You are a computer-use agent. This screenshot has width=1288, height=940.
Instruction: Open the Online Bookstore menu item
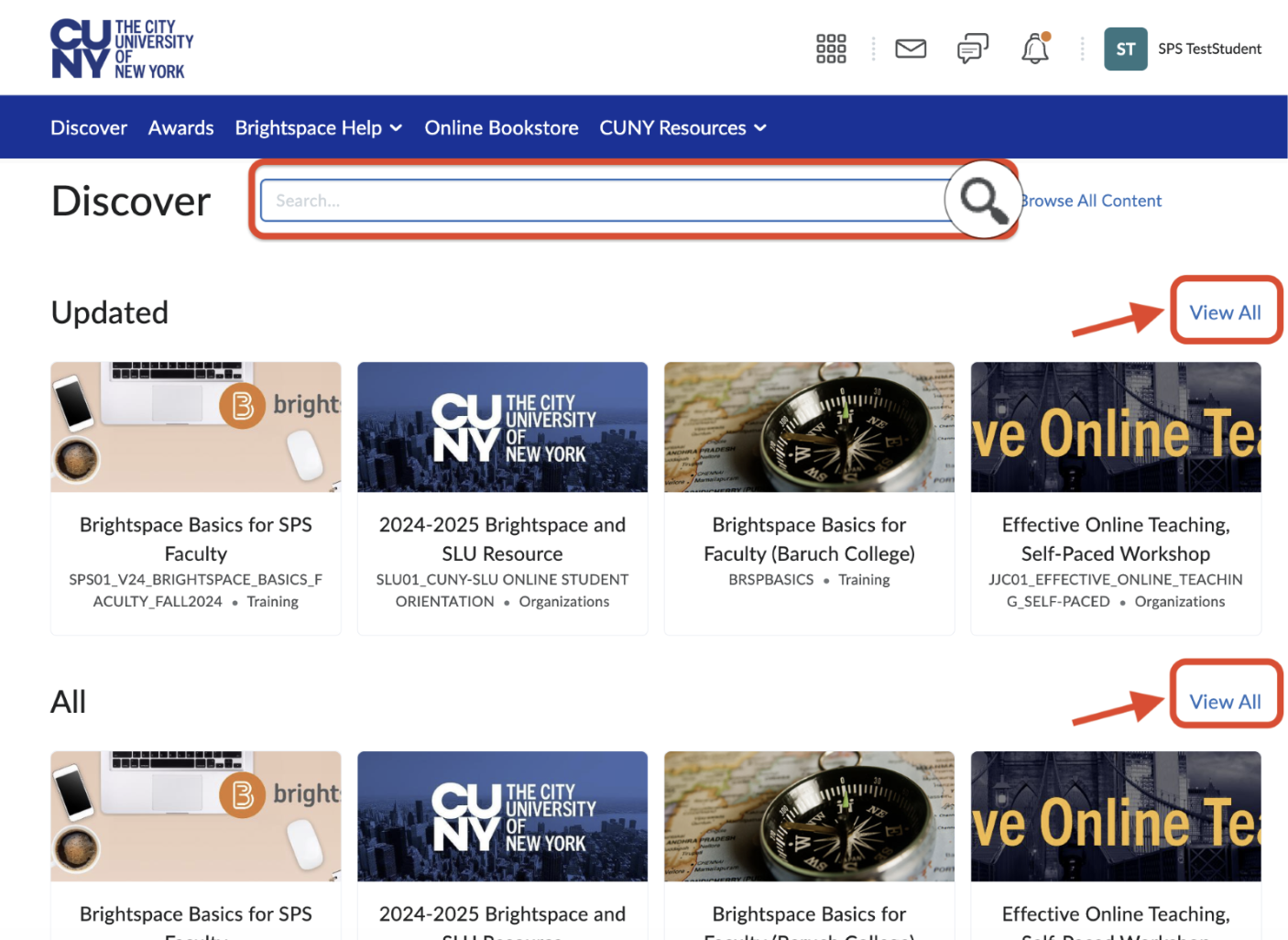[x=501, y=127]
